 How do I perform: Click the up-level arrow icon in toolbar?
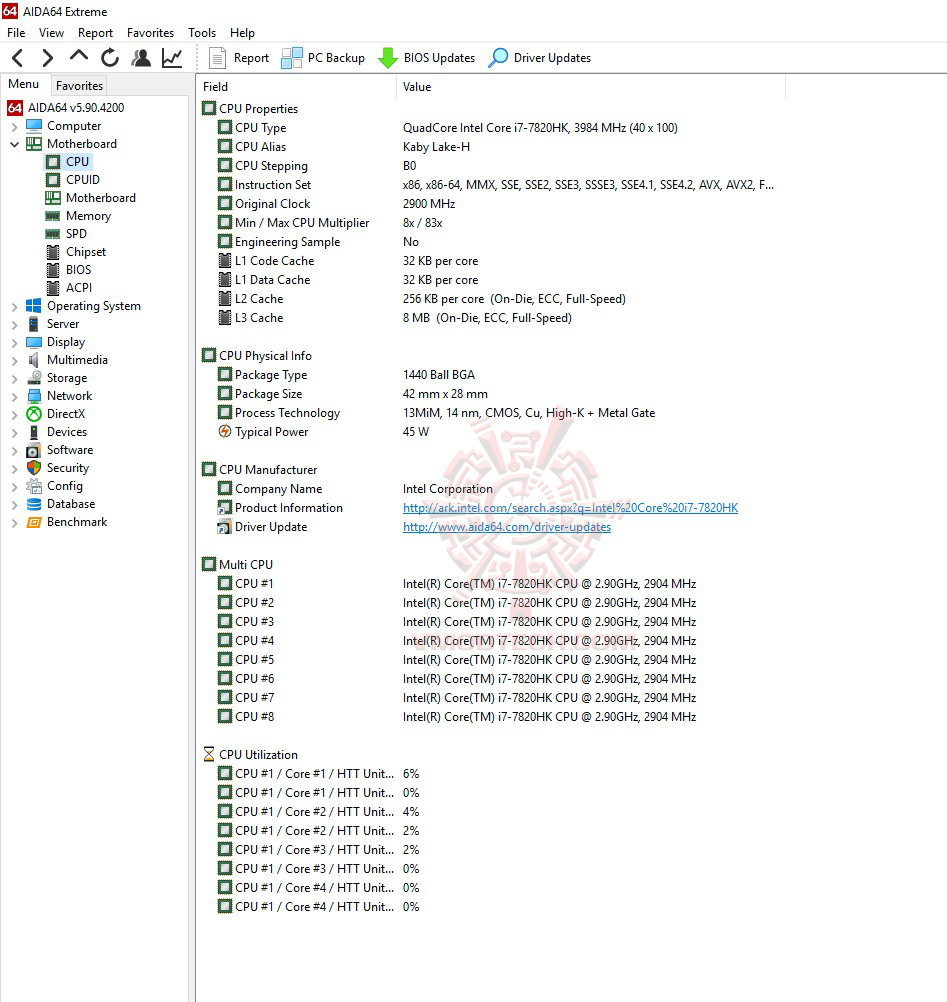point(79,57)
